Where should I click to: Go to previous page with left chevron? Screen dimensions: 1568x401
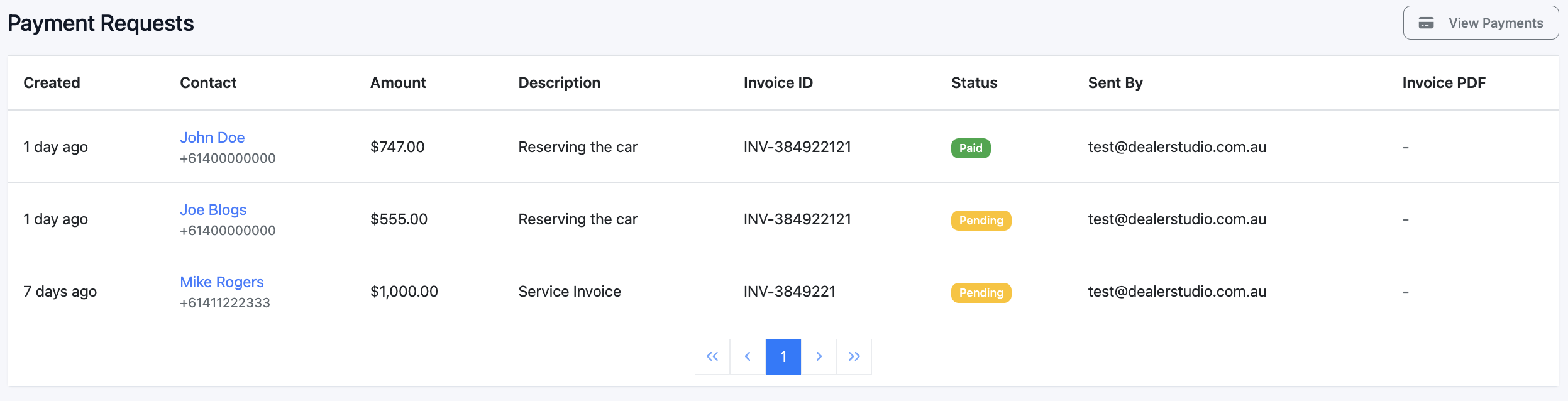pyautogui.click(x=748, y=356)
